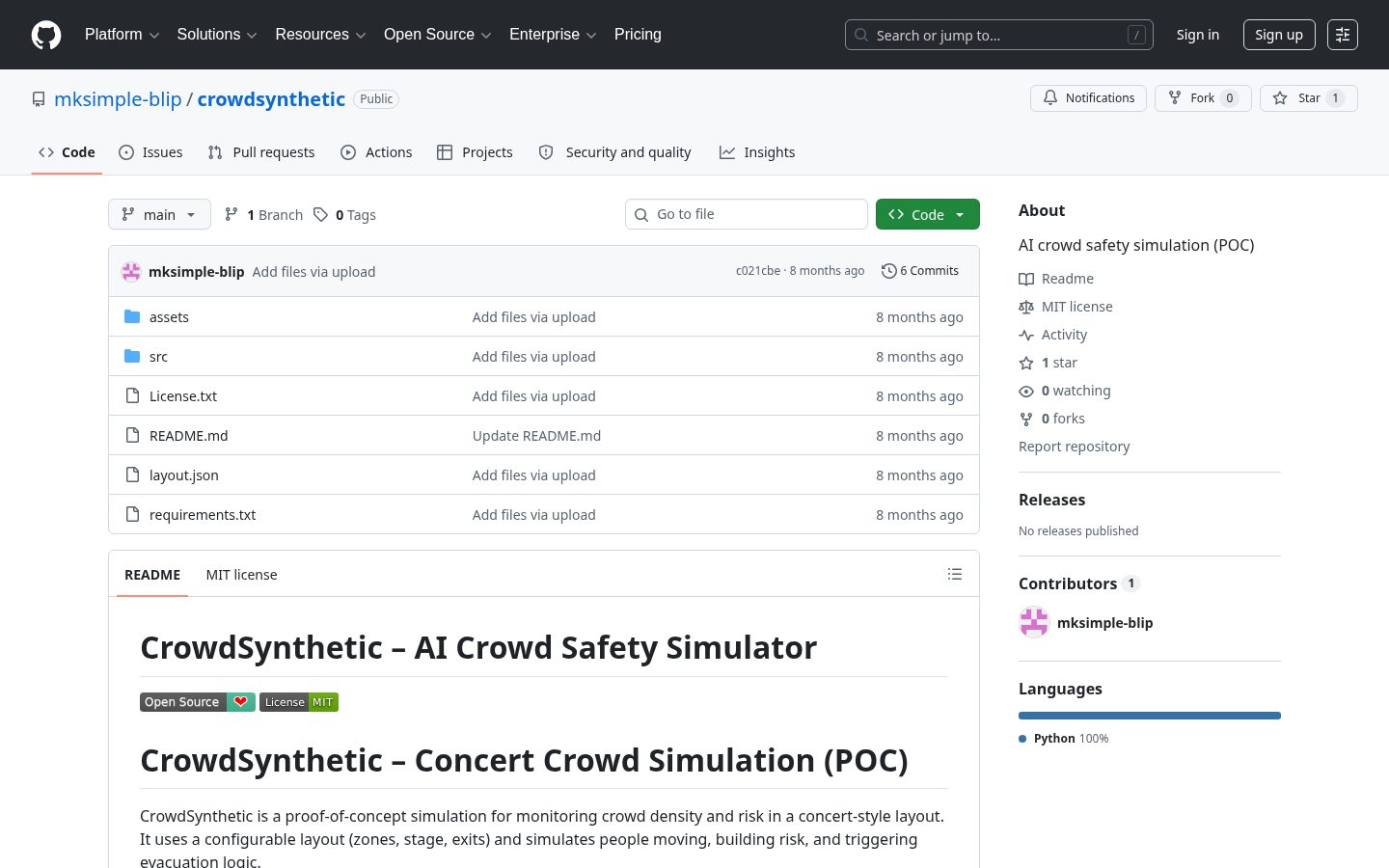View the 0 forks link

click(x=1052, y=419)
